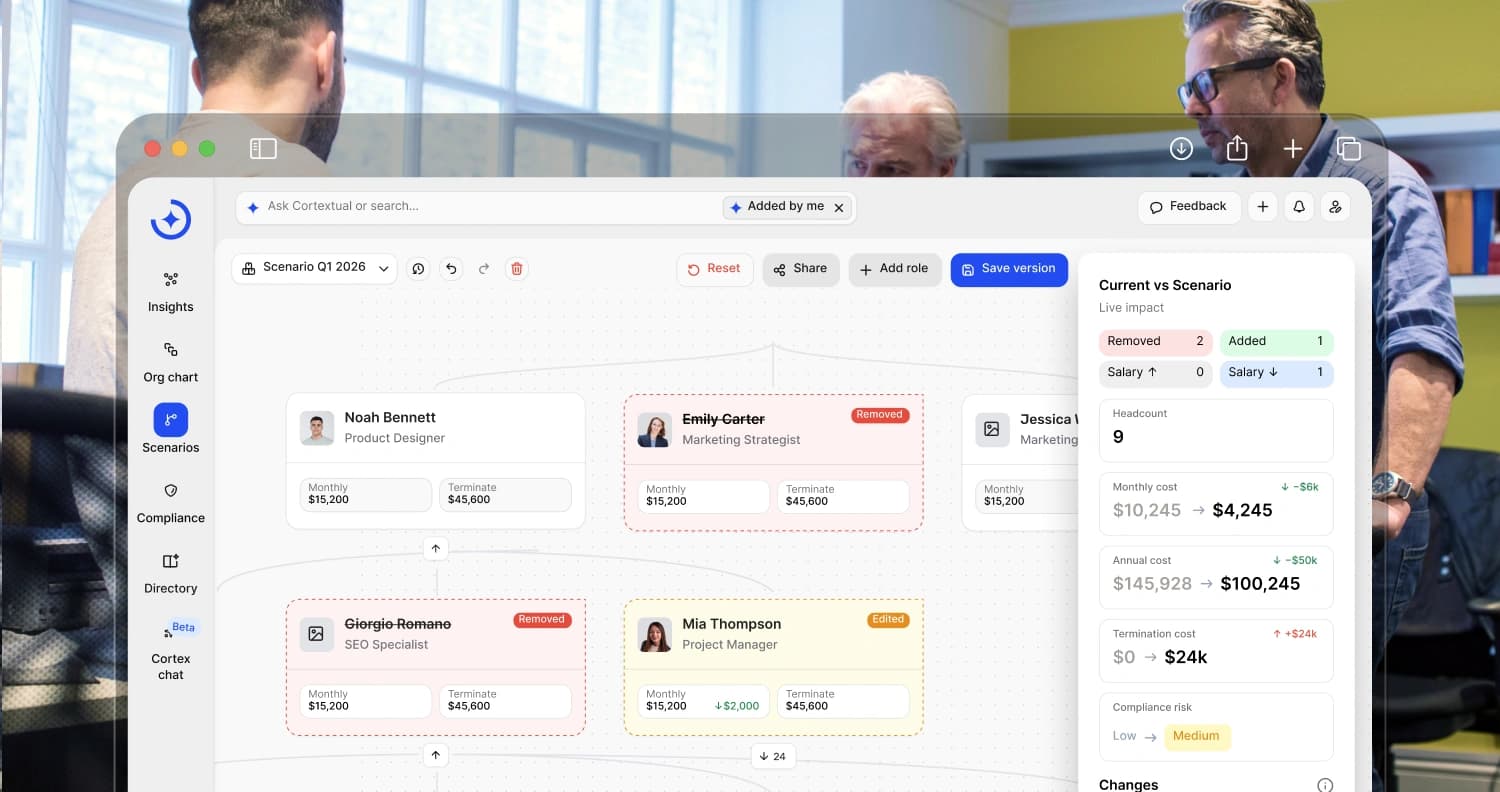Image resolution: width=1500 pixels, height=792 pixels.
Task: Click Mia Thompson's Terminate $45,600 field
Action: pyautogui.click(x=843, y=700)
